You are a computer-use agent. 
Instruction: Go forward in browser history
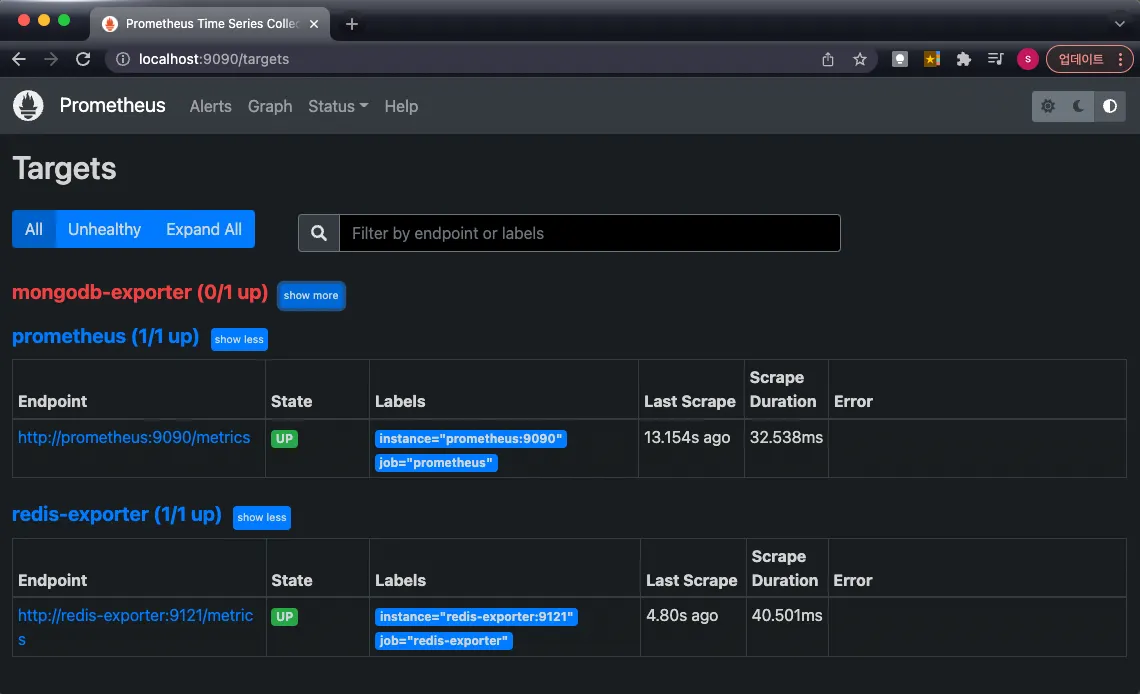(x=51, y=59)
